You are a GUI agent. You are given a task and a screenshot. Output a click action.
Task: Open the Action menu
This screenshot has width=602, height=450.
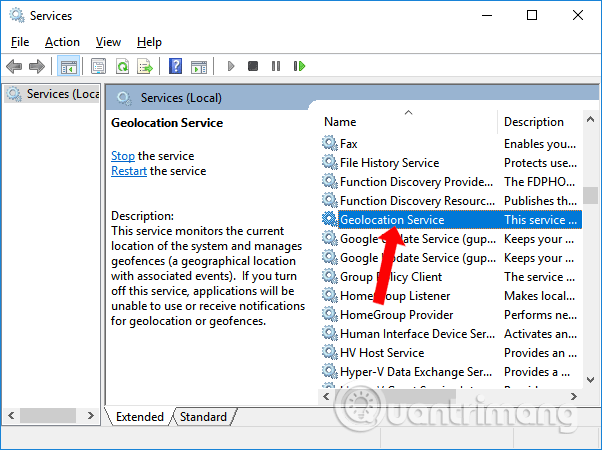click(62, 42)
